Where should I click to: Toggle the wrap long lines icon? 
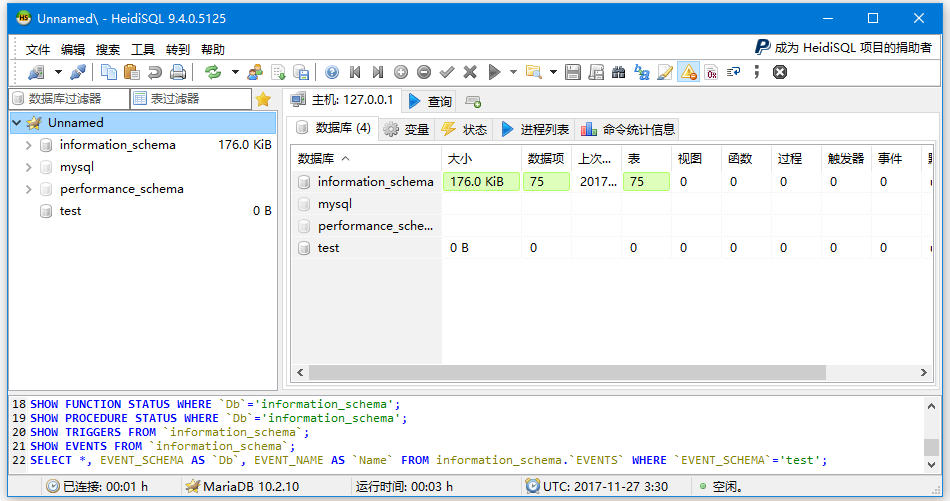click(x=733, y=72)
